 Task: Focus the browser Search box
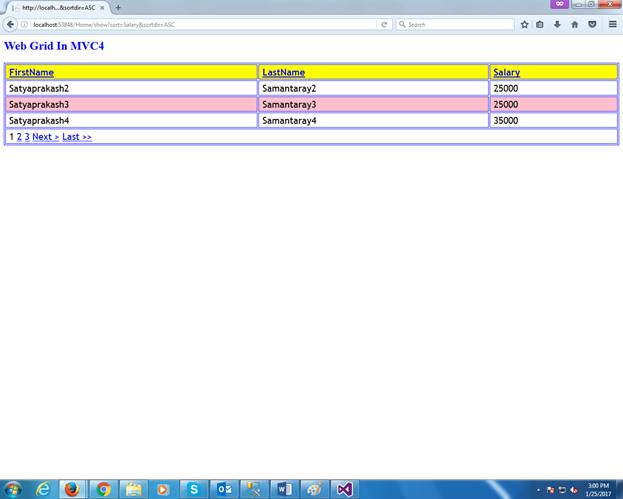click(x=455, y=25)
